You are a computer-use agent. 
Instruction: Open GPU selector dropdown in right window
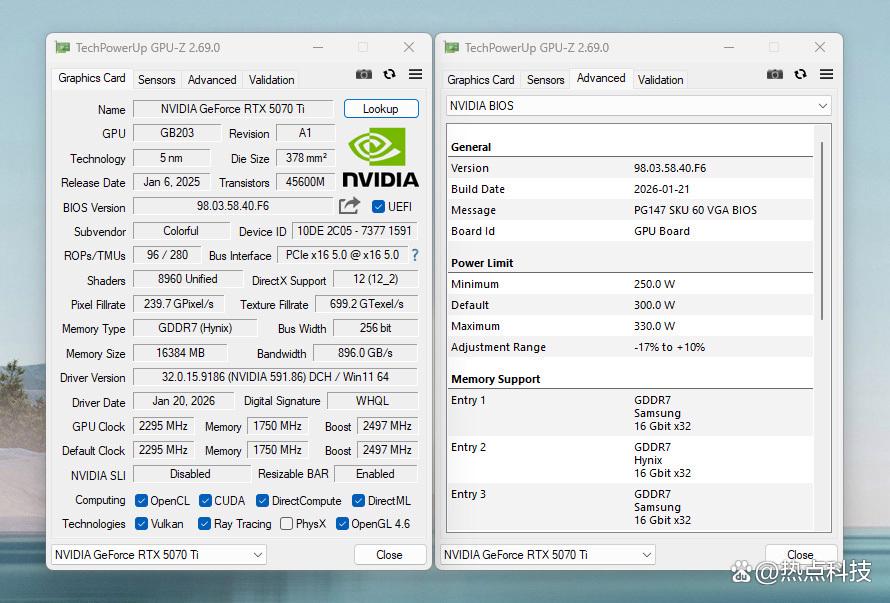(x=548, y=554)
